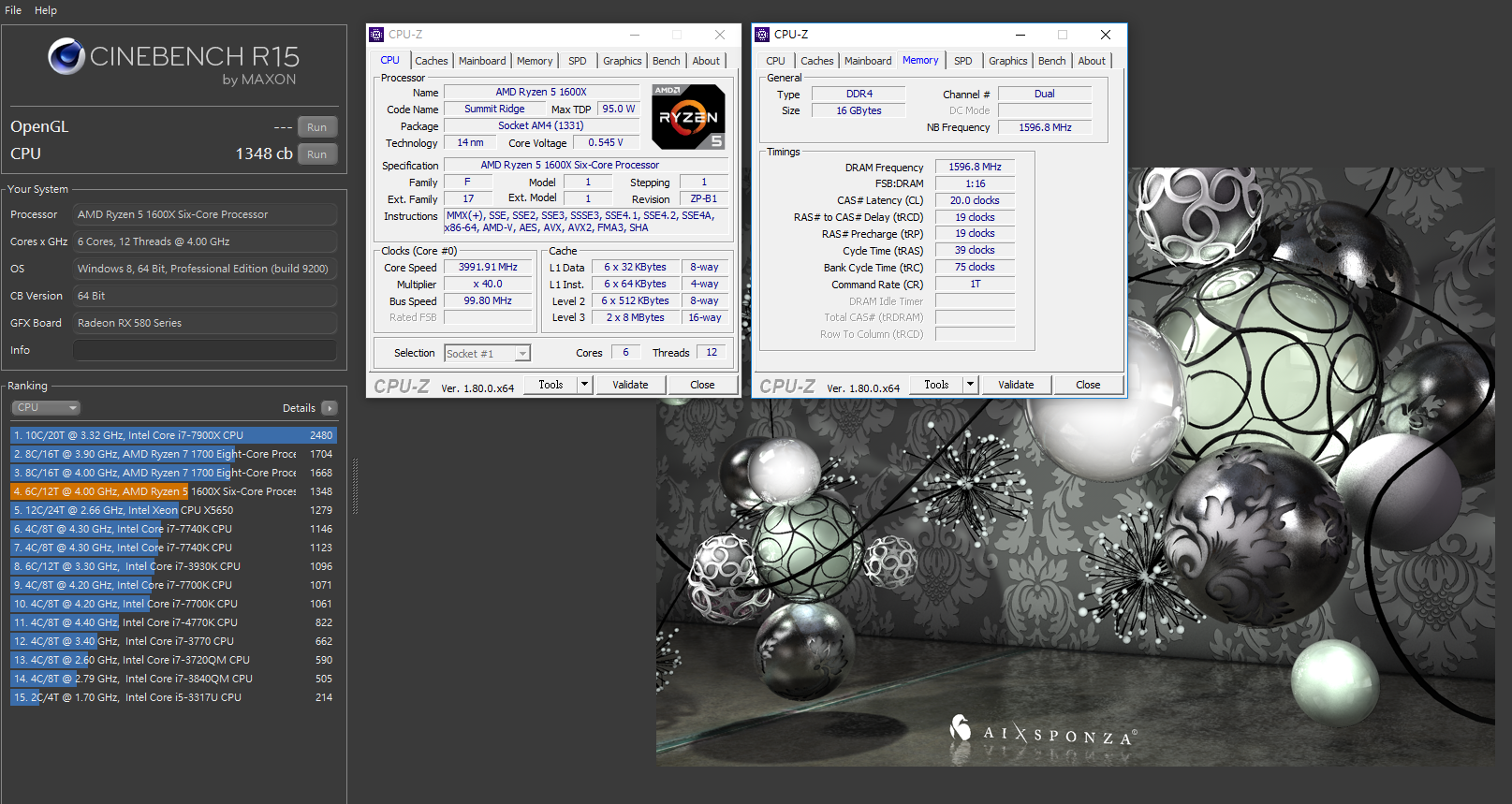The image size is (1512, 804).
Task: Click Close button in right CPU-Z window
Action: (x=1088, y=385)
